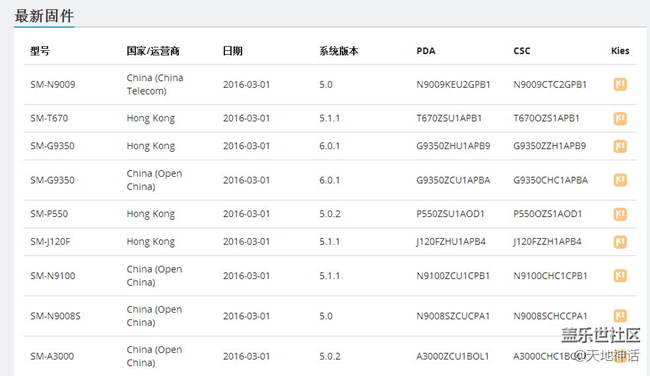Select version 5.0.2 in SM-P550 row
This screenshot has width=650, height=376.
pos(330,214)
